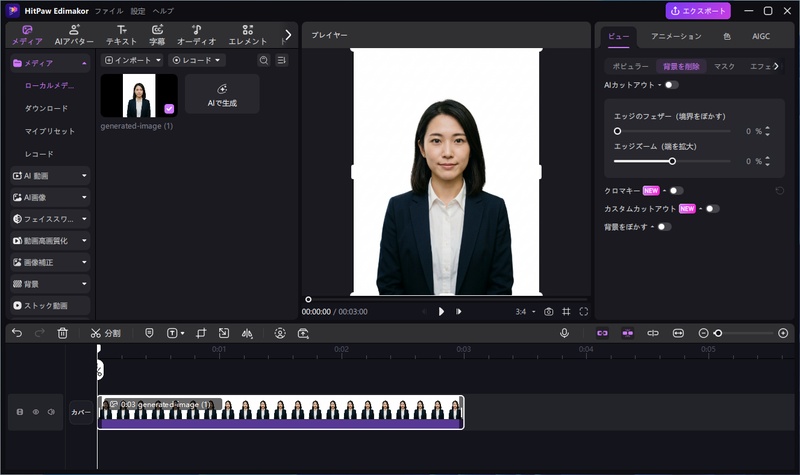Image resolution: width=800 pixels, height=475 pixels.
Task: Open the 3:4 aspect ratio dropdown
Action: [x=526, y=311]
